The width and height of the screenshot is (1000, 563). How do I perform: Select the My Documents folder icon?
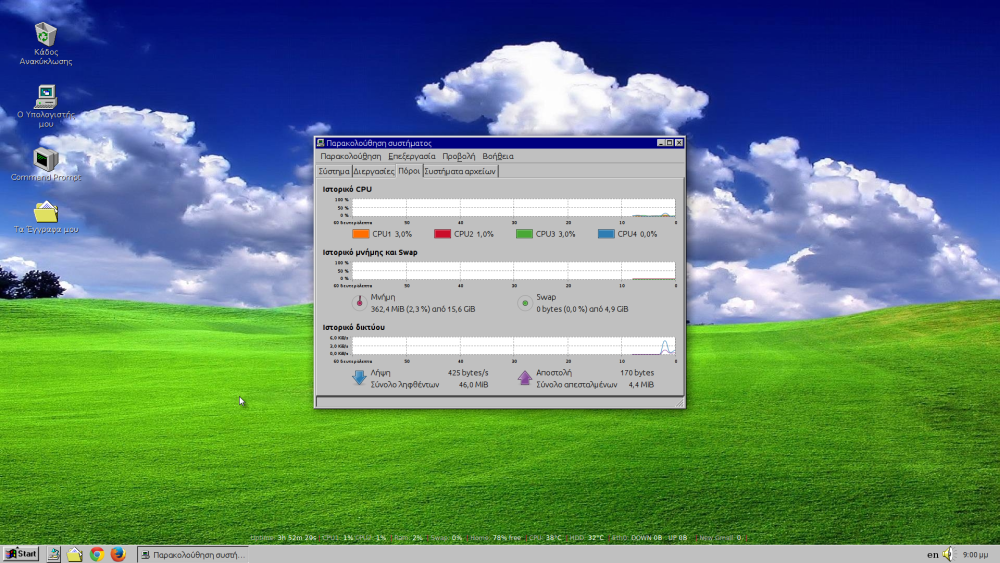[x=46, y=217]
